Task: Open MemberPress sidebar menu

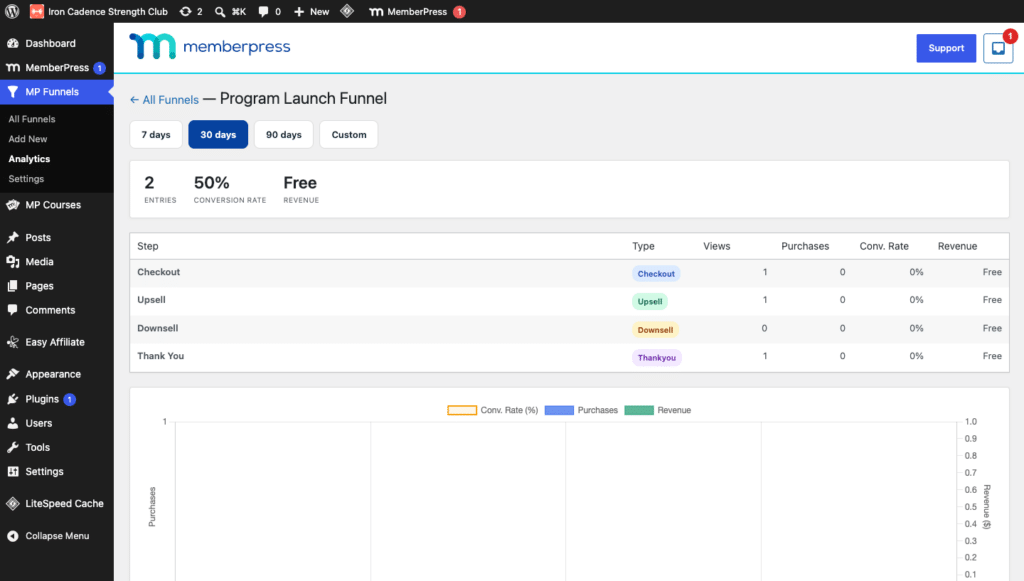Action: tap(57, 67)
